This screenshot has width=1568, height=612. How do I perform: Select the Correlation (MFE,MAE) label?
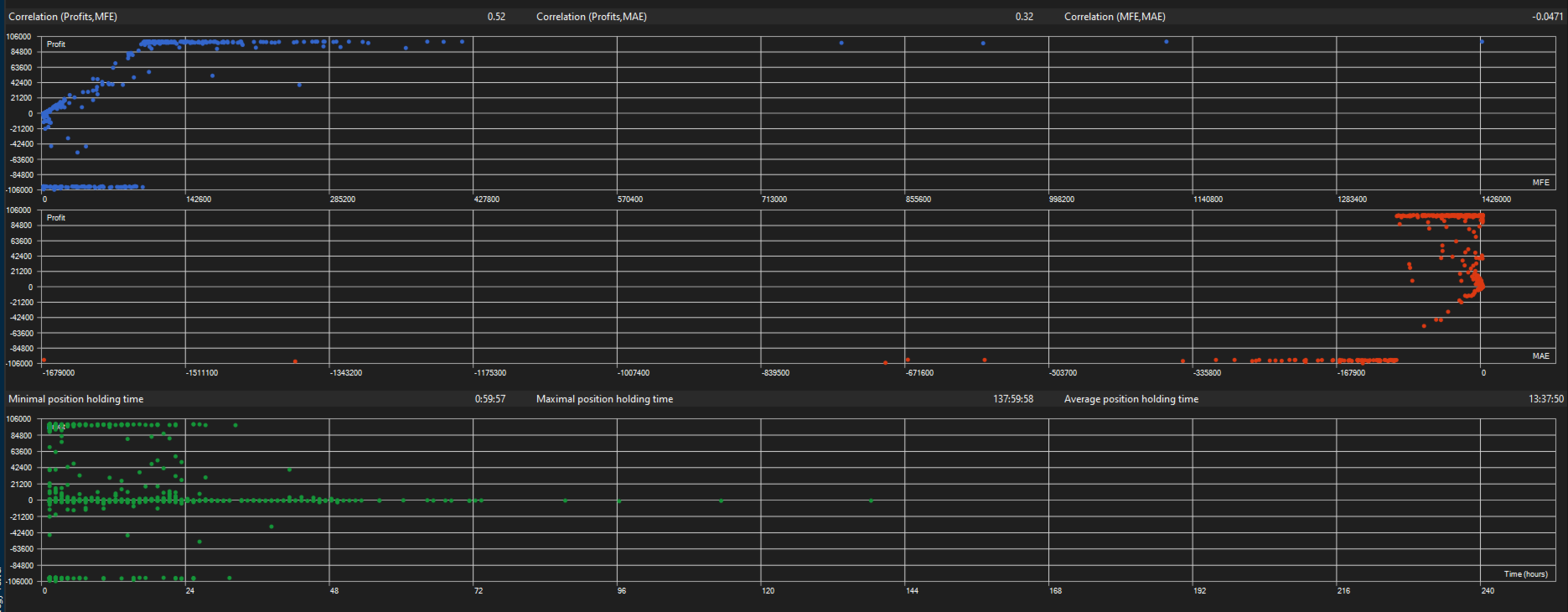point(1115,17)
